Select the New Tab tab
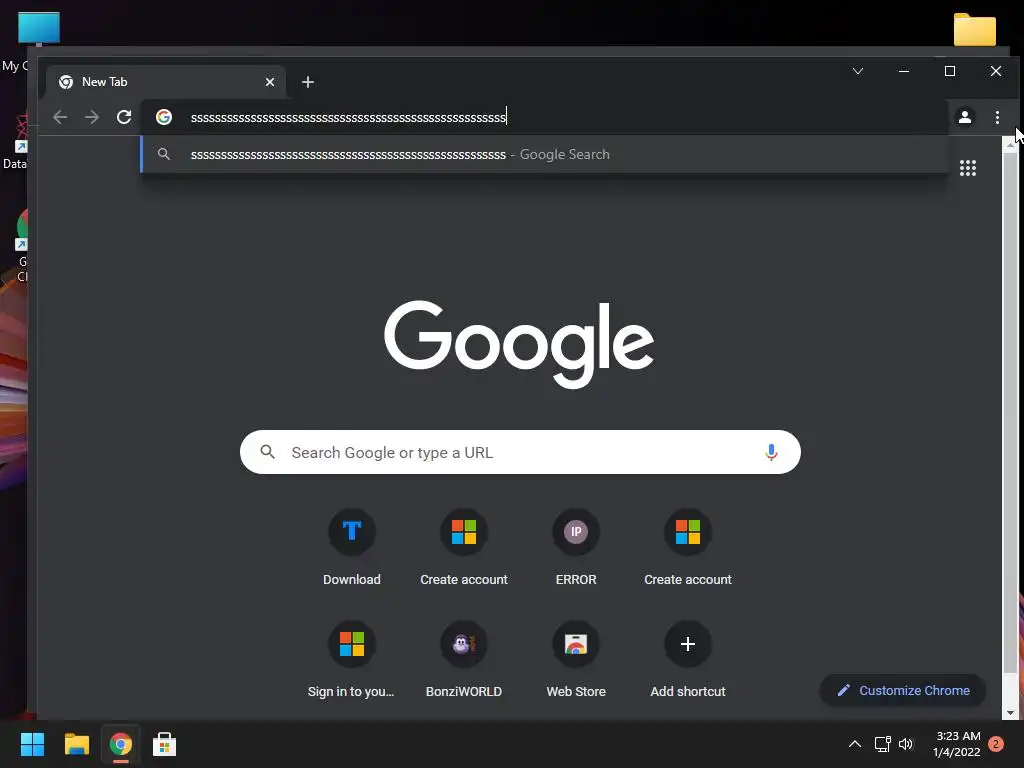Viewport: 1024px width, 768px height. tap(166, 82)
